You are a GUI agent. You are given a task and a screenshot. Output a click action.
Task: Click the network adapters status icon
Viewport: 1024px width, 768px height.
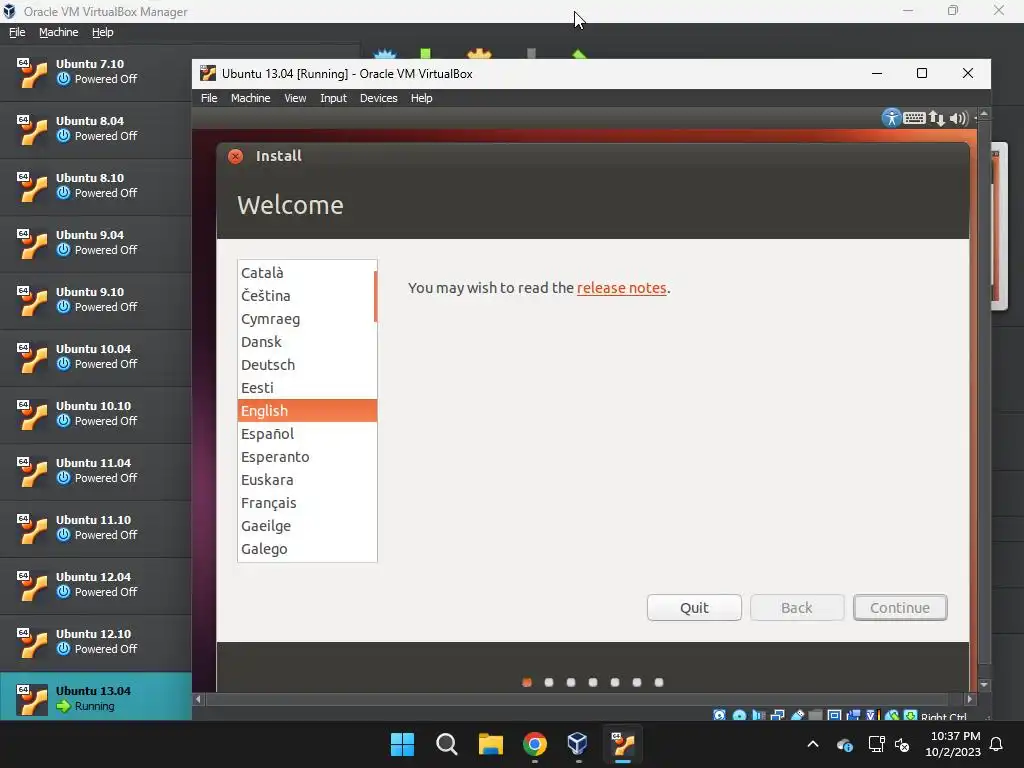click(x=777, y=715)
